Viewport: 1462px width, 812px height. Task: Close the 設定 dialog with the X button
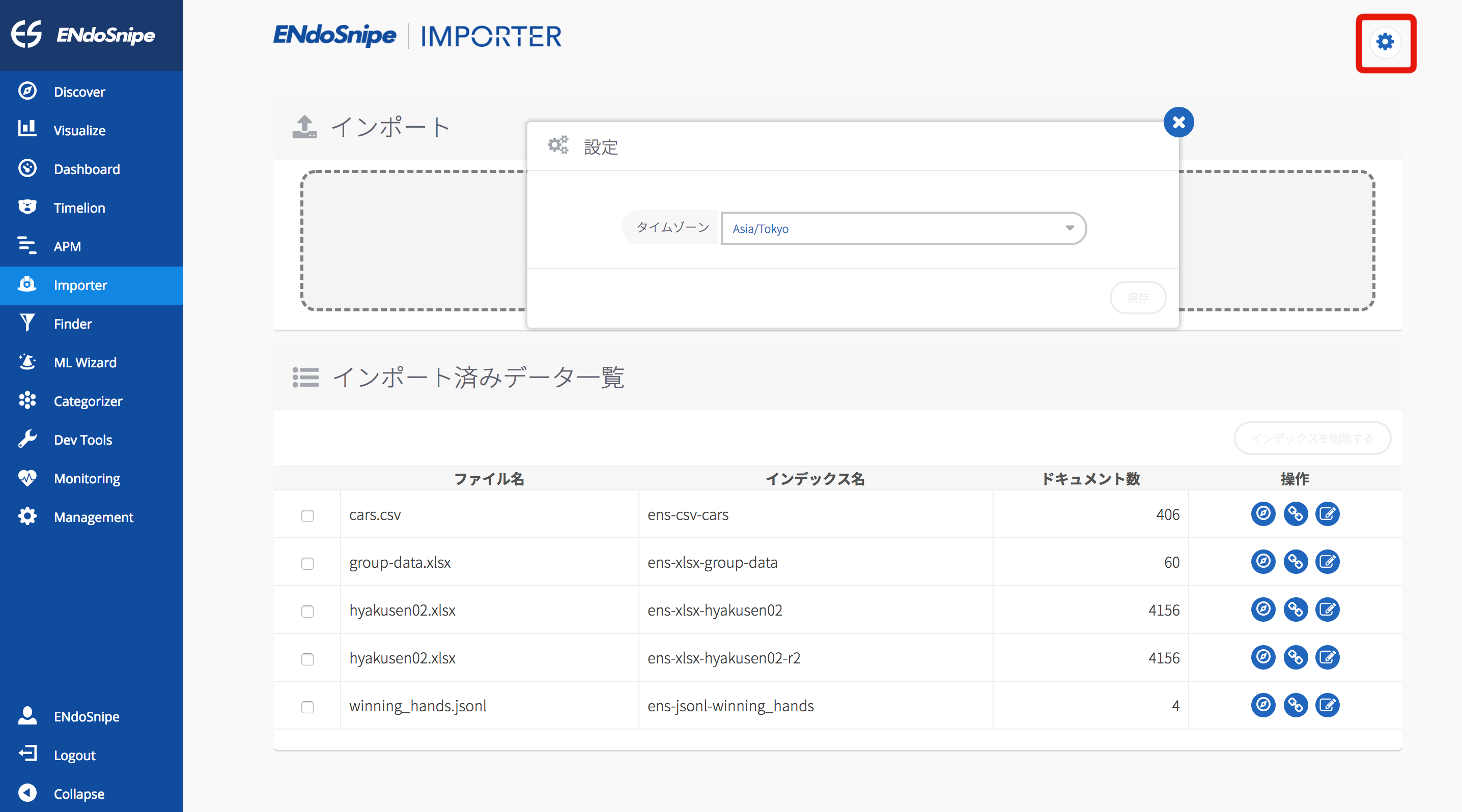point(1178,122)
